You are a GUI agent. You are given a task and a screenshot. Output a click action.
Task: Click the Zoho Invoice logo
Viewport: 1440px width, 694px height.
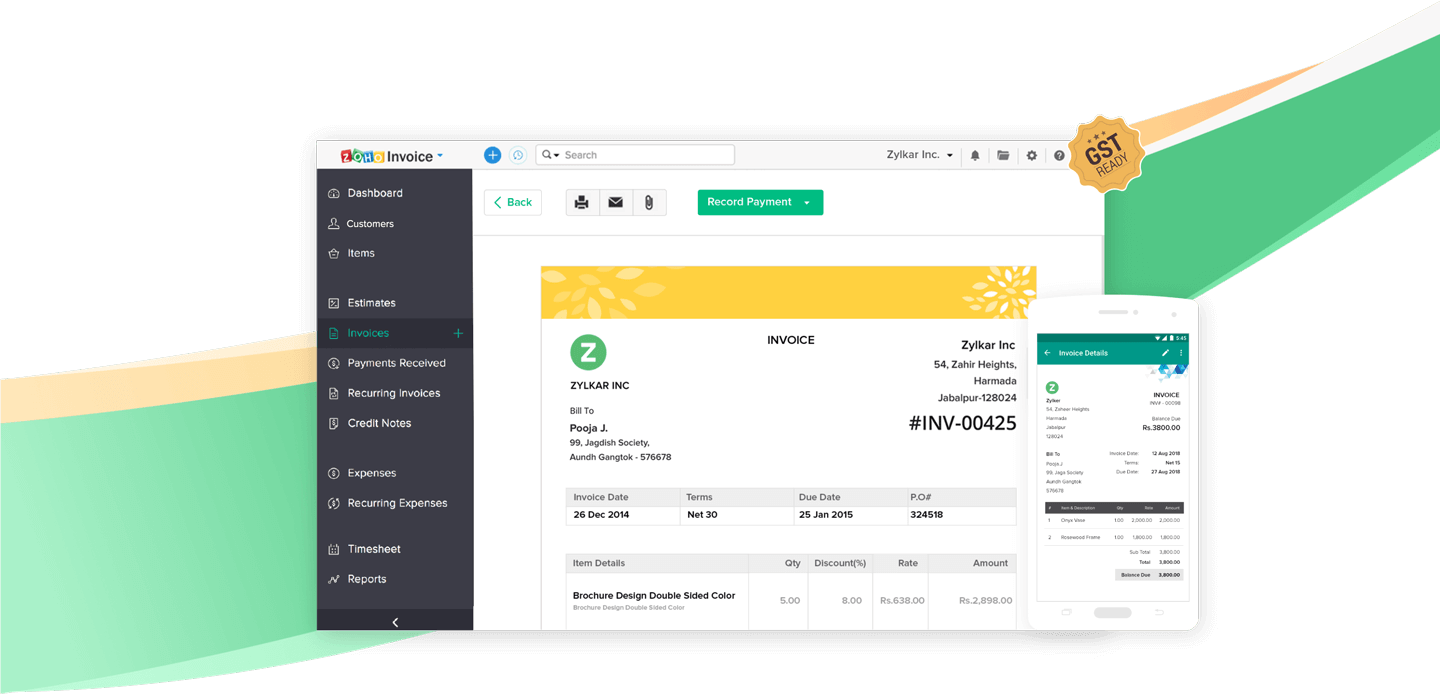point(386,156)
